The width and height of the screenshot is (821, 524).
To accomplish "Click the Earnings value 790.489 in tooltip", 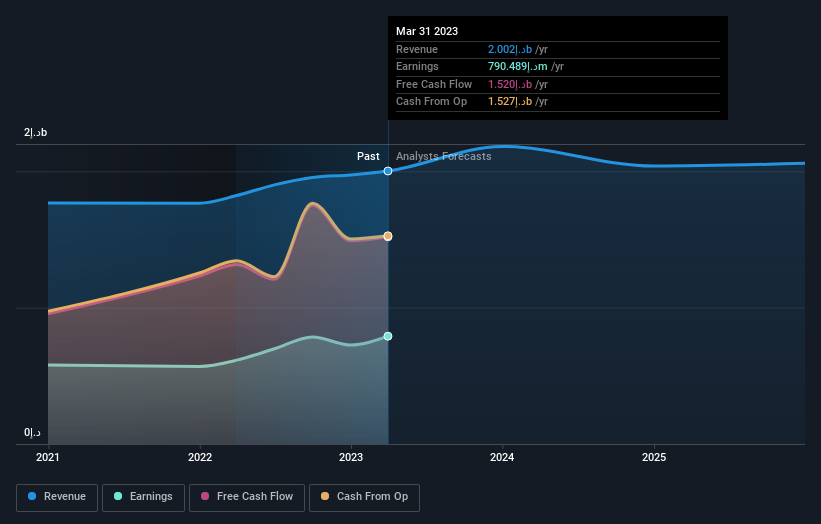I will 518,66.
